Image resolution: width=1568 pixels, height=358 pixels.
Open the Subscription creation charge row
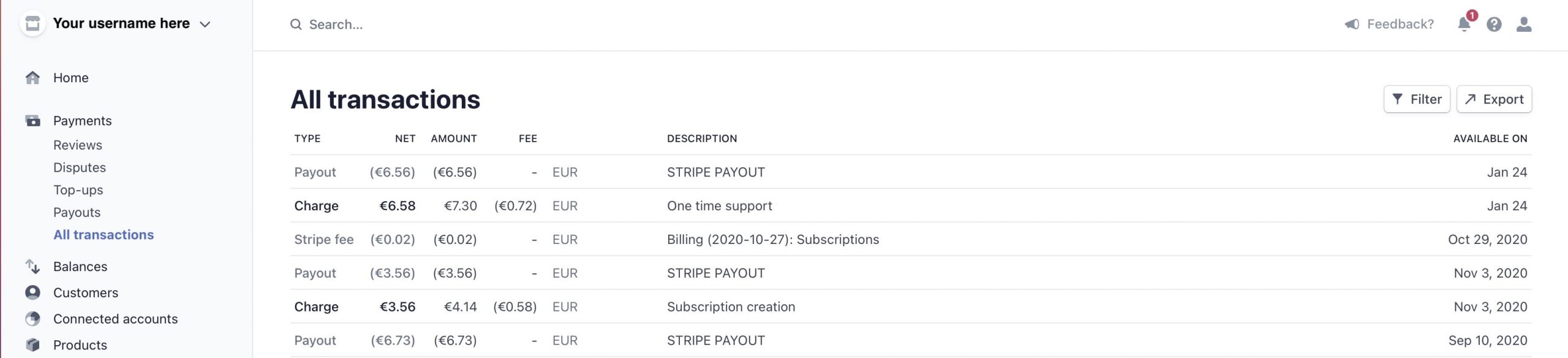pos(731,307)
